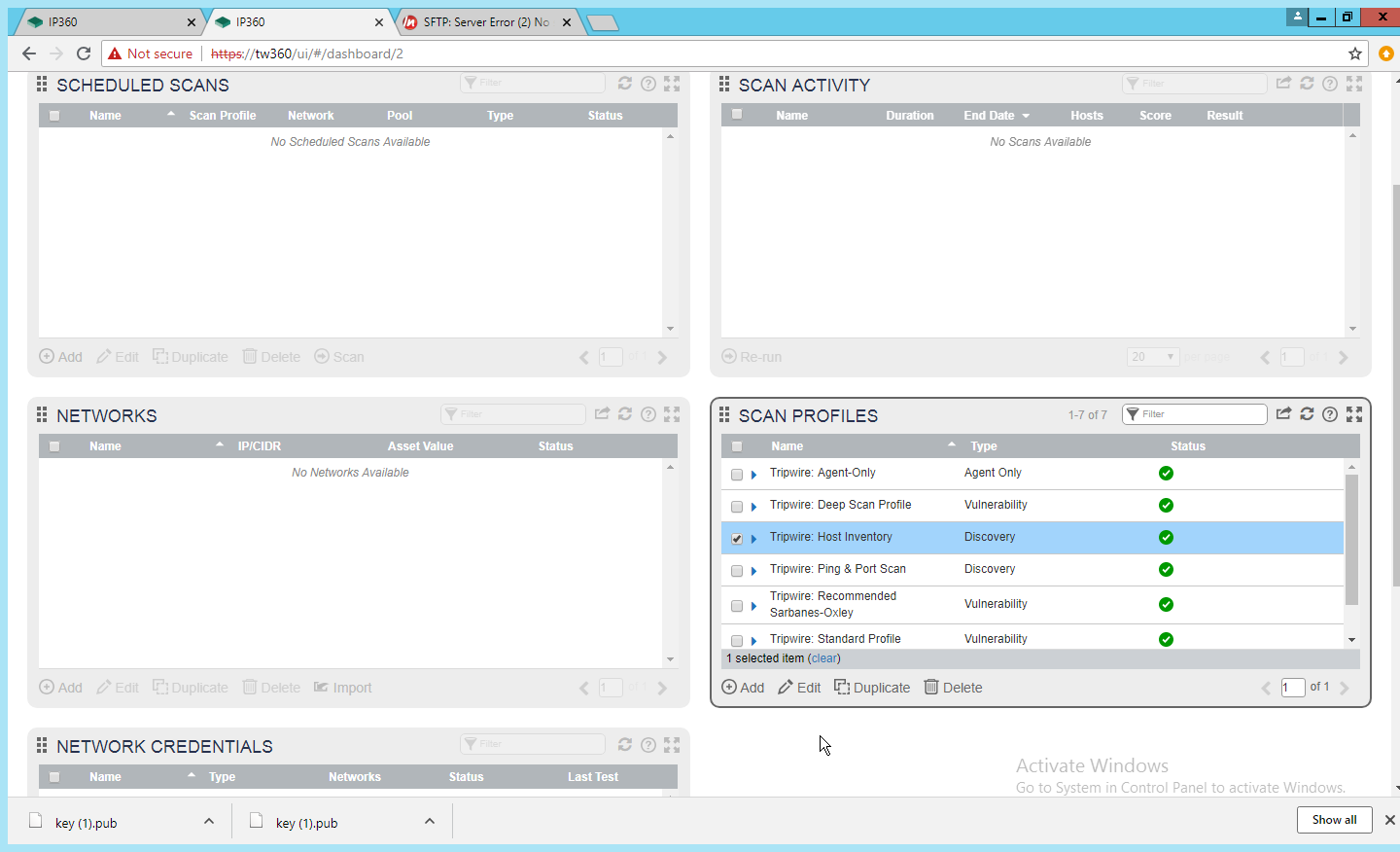Open the Scan Activity page-size dropdown
The image size is (1400, 852).
coord(1153,357)
